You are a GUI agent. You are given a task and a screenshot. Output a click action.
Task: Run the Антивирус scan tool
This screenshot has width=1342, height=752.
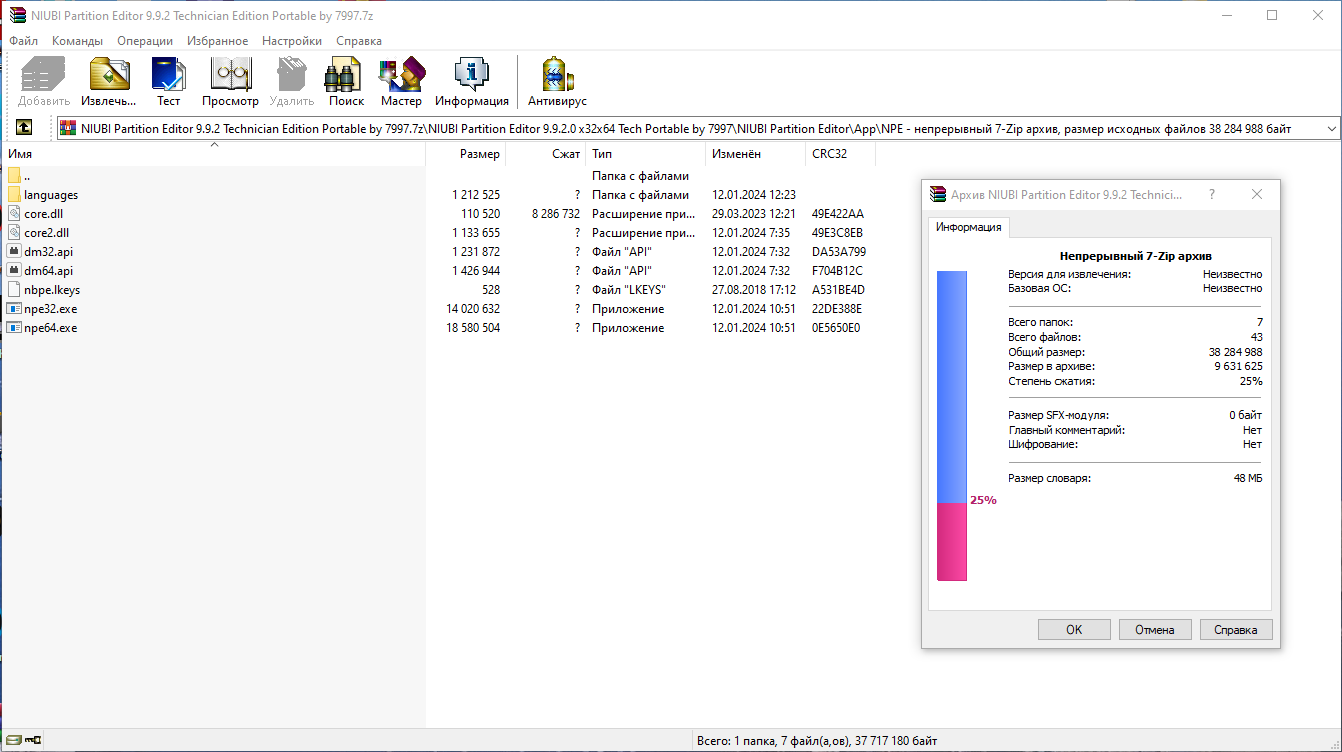point(556,80)
